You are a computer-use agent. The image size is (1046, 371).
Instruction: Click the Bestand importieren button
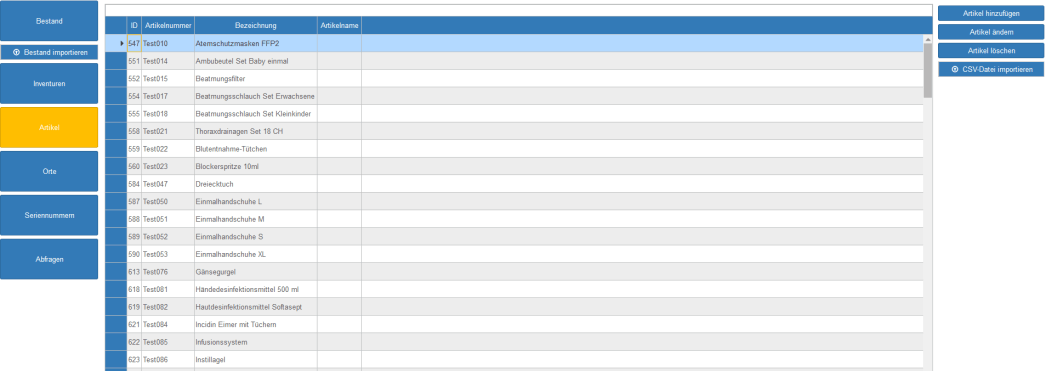click(49, 52)
